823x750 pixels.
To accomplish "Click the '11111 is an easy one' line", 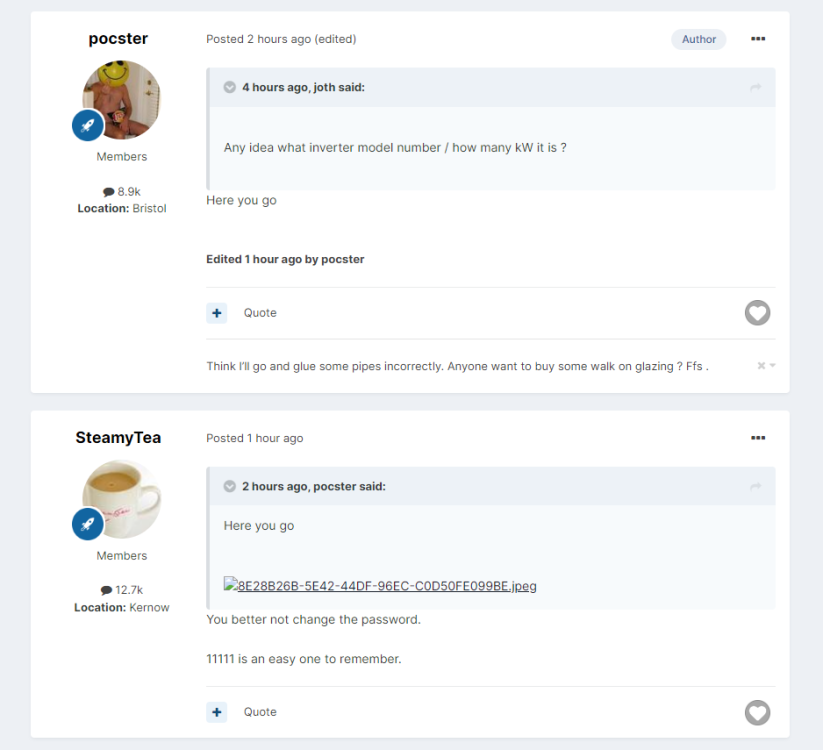I will [303, 659].
